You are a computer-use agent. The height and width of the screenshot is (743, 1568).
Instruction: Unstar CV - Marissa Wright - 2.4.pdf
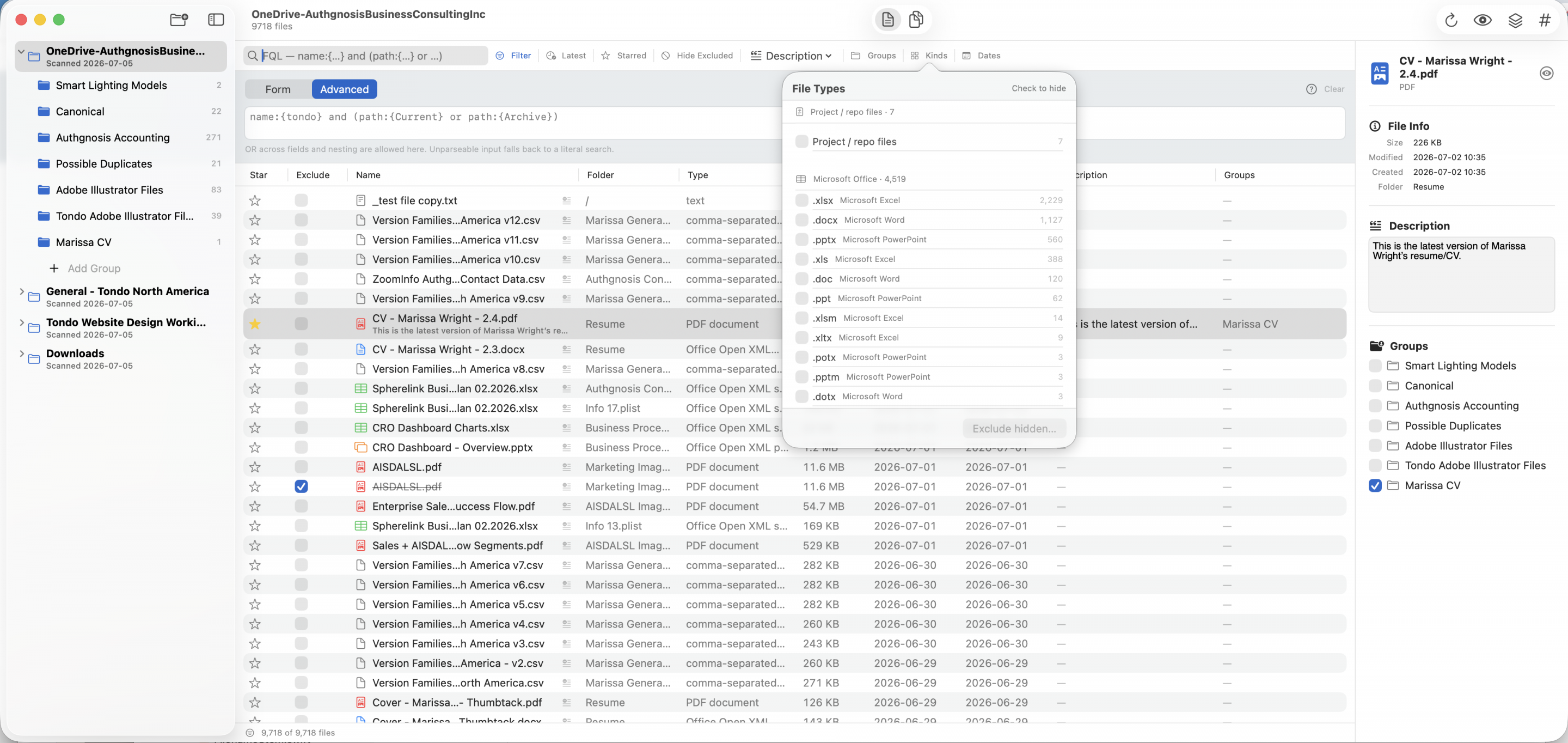pos(255,324)
